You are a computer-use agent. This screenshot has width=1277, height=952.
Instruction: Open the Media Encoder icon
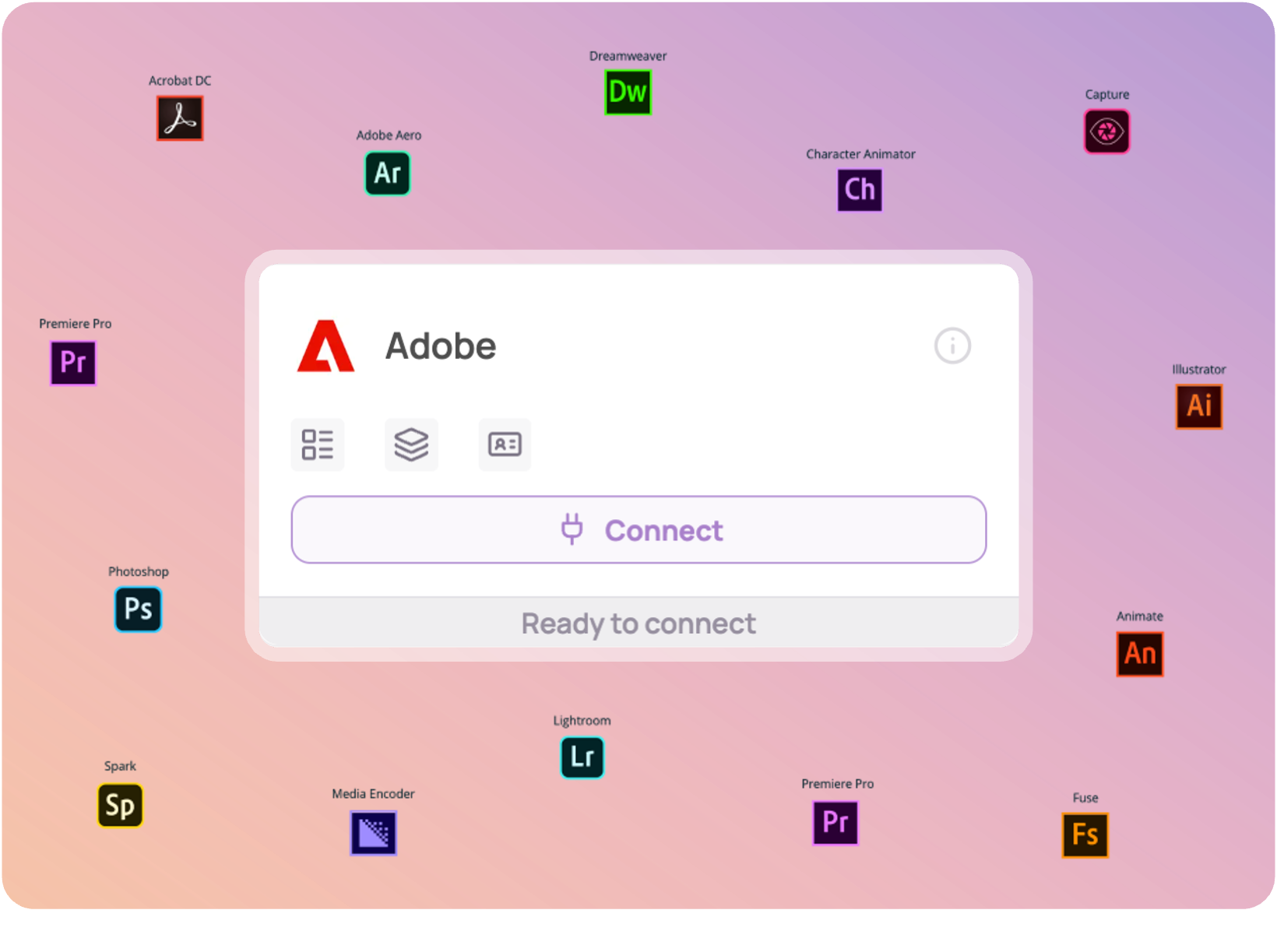pyautogui.click(x=374, y=833)
